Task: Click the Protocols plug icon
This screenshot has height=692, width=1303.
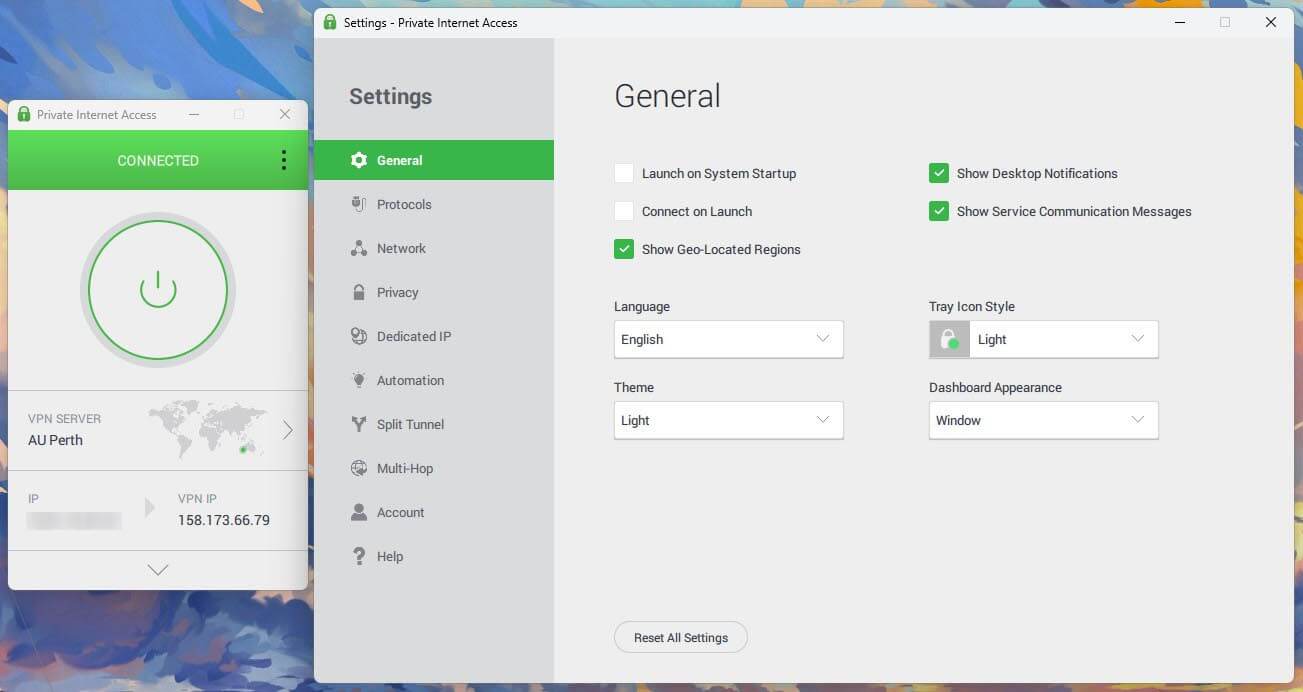Action: [359, 204]
